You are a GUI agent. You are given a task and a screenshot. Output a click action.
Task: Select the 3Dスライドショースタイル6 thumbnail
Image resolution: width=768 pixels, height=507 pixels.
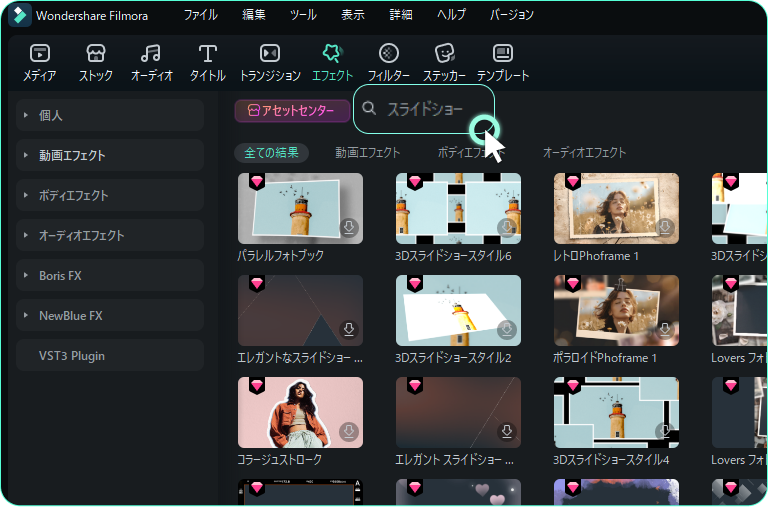pyautogui.click(x=458, y=208)
